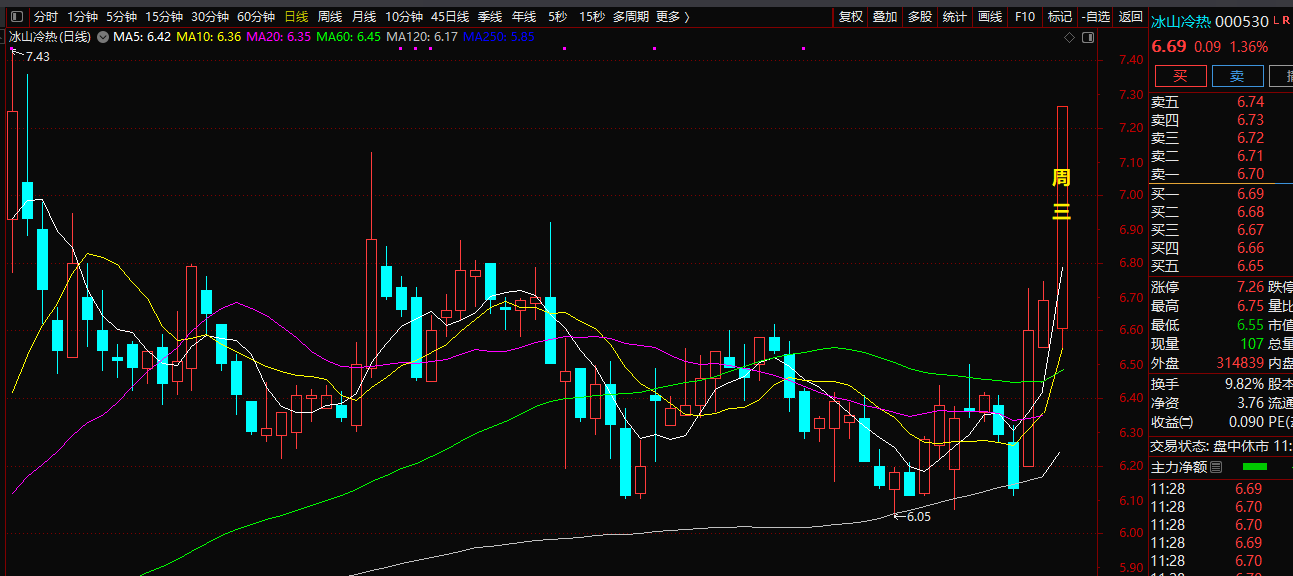Switch to the 周线 weekly tab

330,16
